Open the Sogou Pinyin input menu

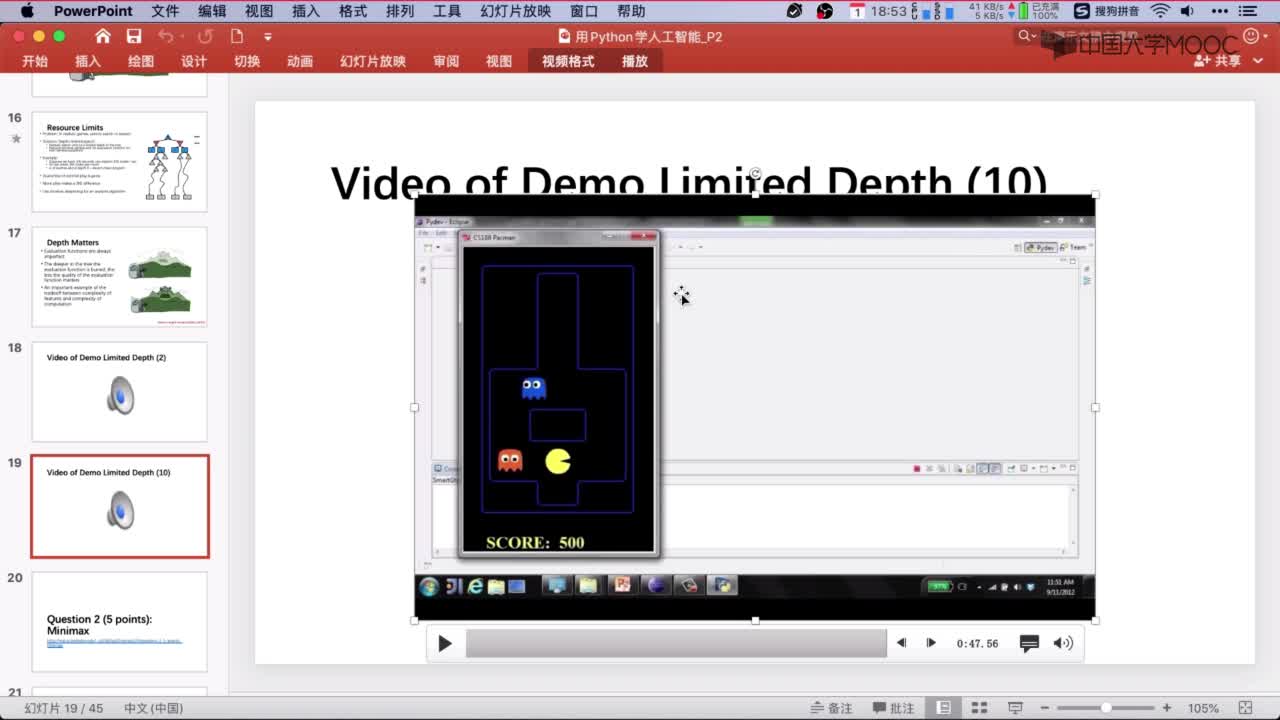(1106, 11)
